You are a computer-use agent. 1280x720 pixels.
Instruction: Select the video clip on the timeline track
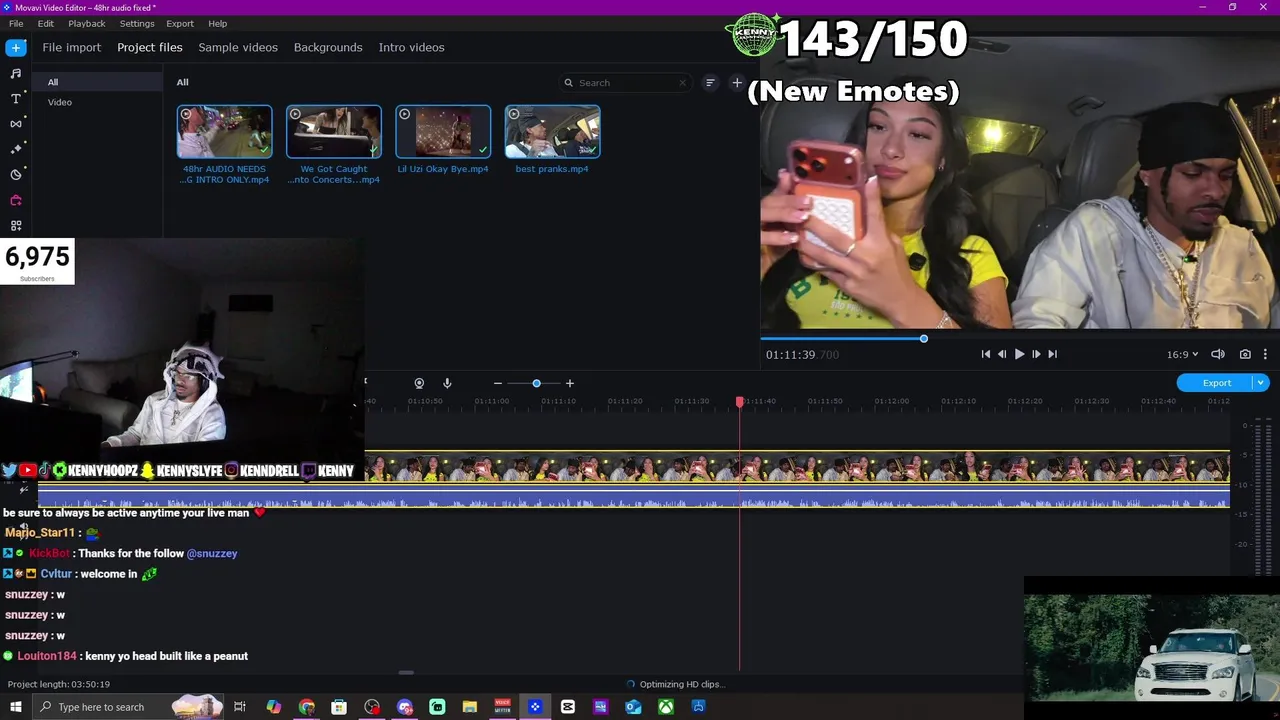(x=797, y=467)
